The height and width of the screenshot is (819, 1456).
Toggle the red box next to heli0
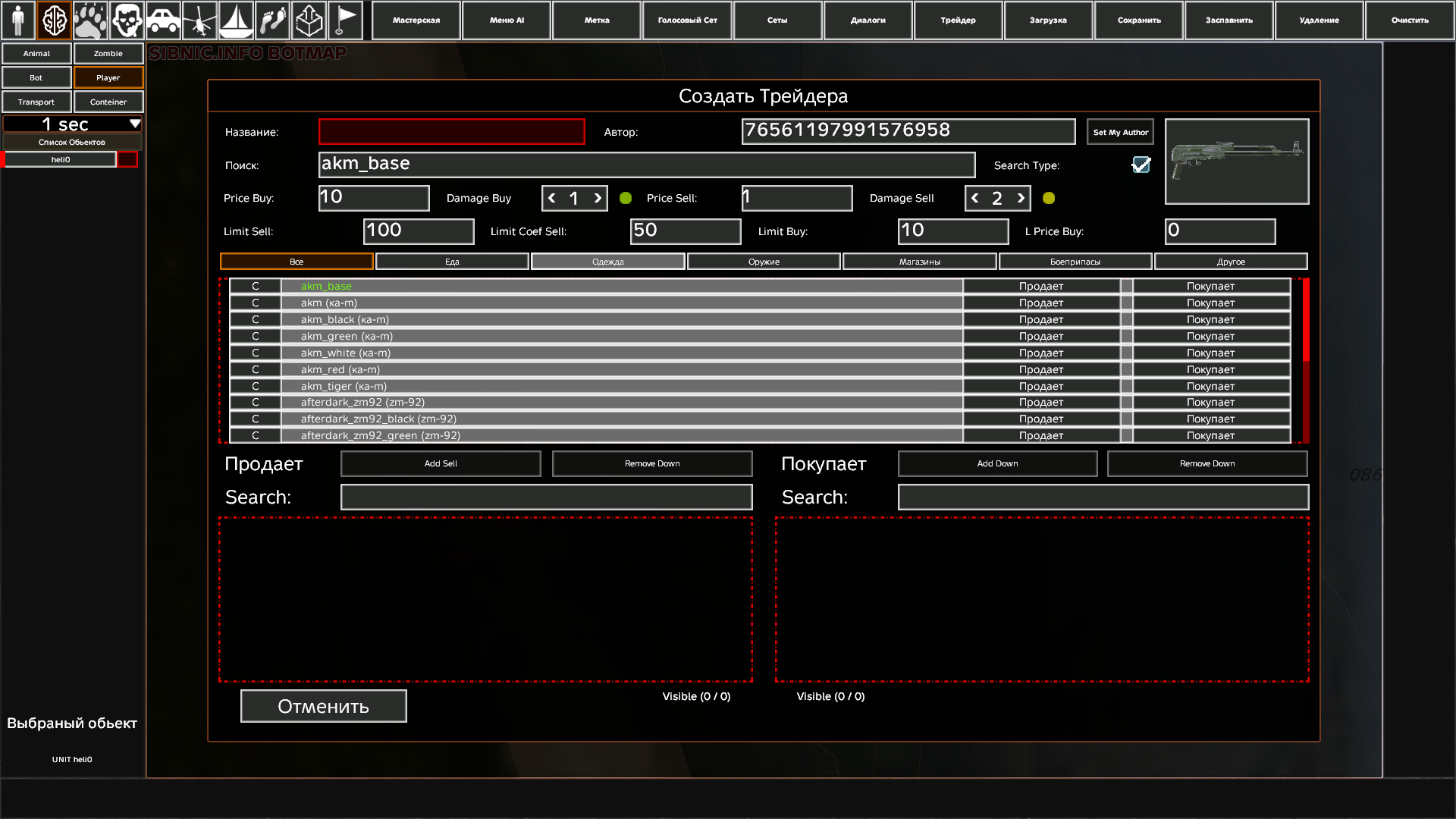click(x=127, y=160)
